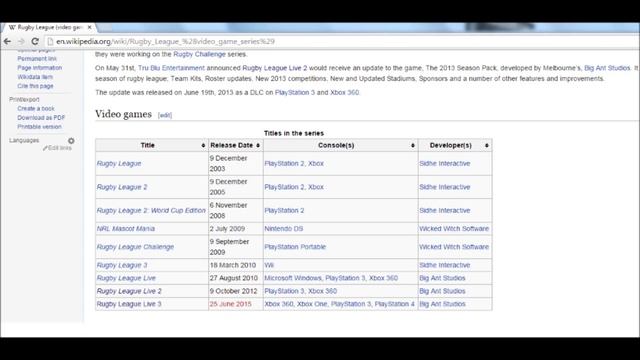Click Create a book link

click(36, 109)
